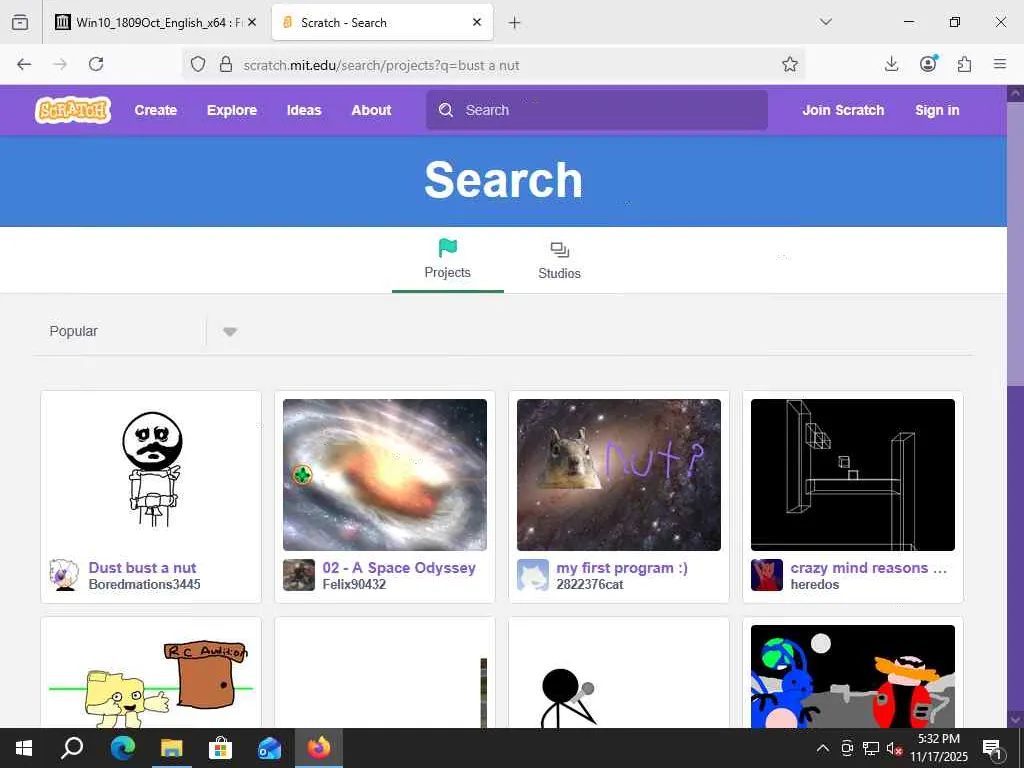The image size is (1024, 768).
Task: Click the Dust bust a nut thumbnail
Action: (x=151, y=475)
